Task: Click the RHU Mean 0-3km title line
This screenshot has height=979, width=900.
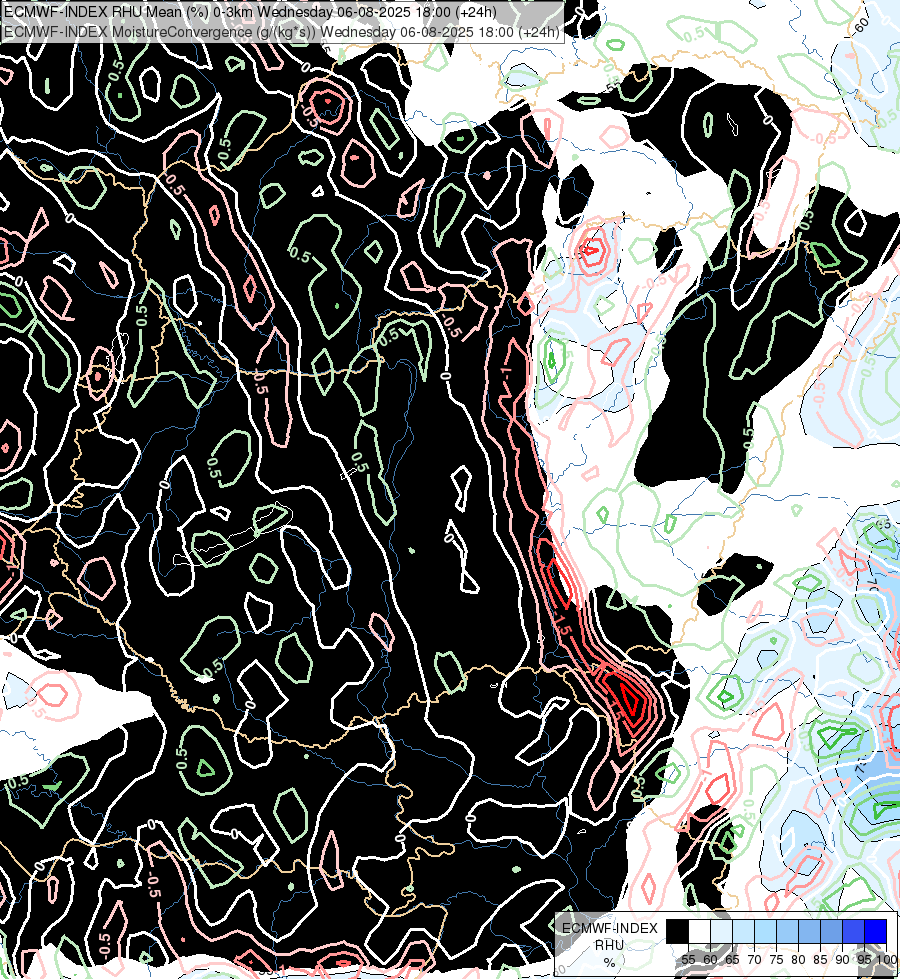Action: [x=250, y=12]
